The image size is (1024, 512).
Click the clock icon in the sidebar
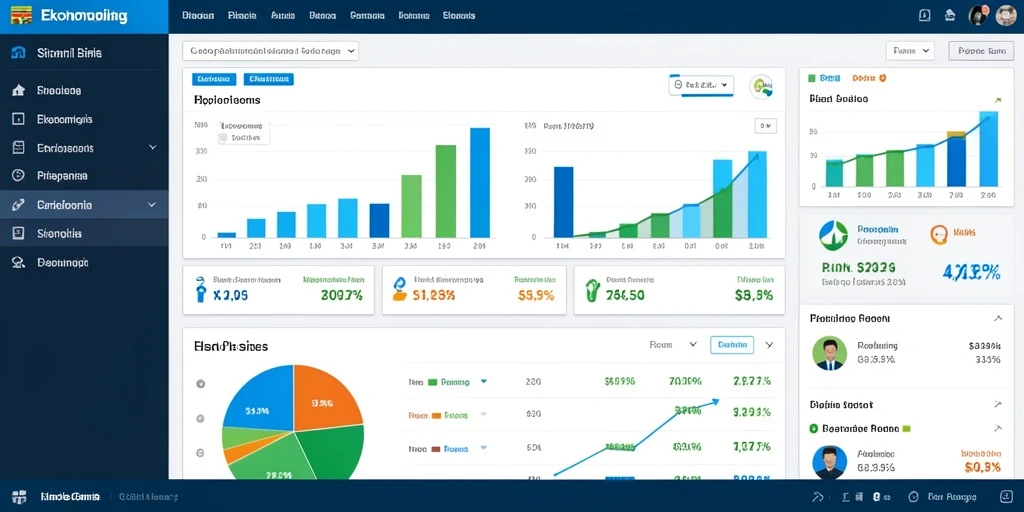click(18, 175)
